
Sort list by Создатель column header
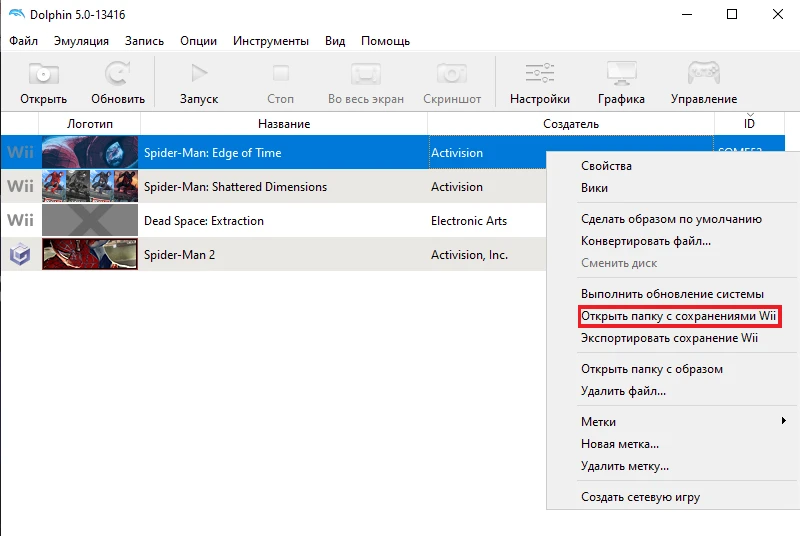coord(570,123)
